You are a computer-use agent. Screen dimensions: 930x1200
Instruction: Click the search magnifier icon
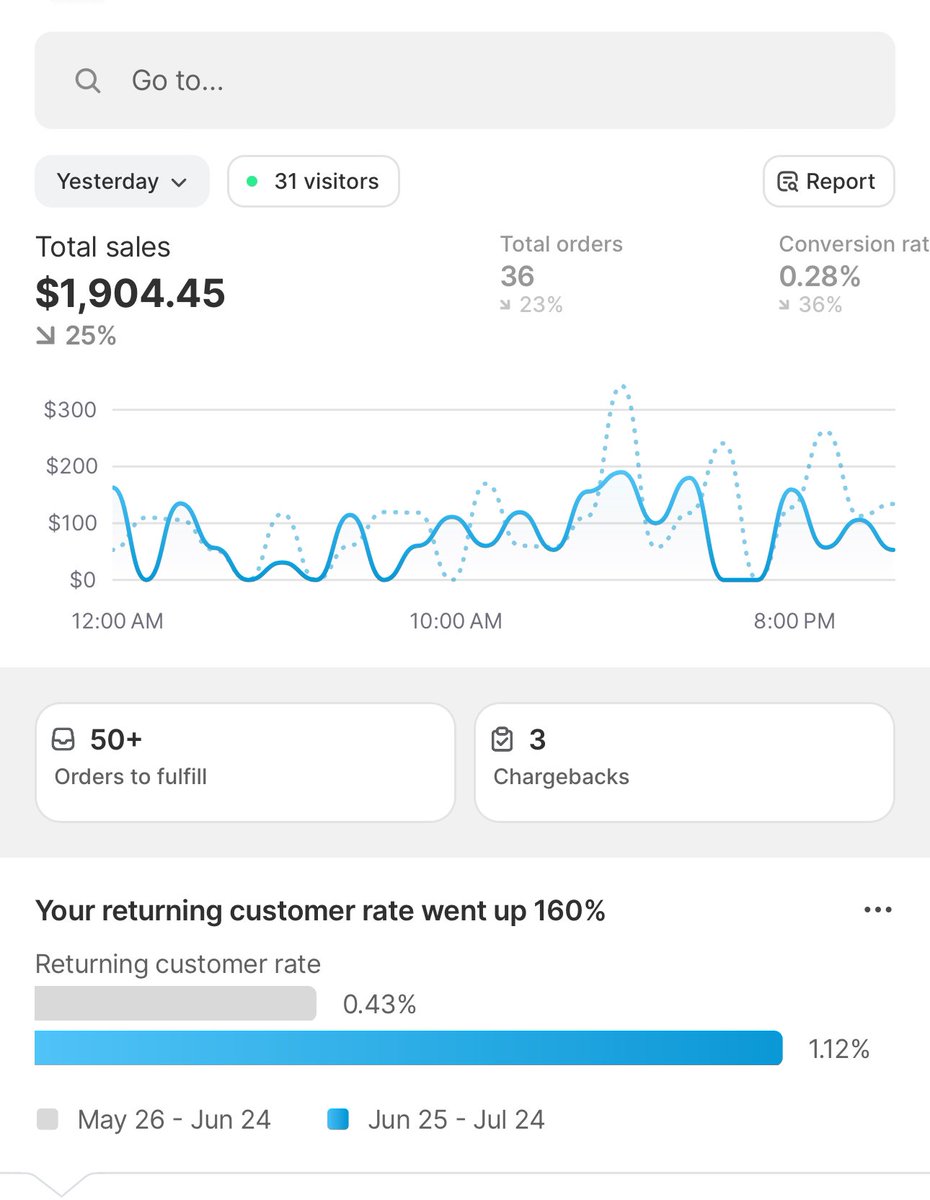tap(88, 81)
